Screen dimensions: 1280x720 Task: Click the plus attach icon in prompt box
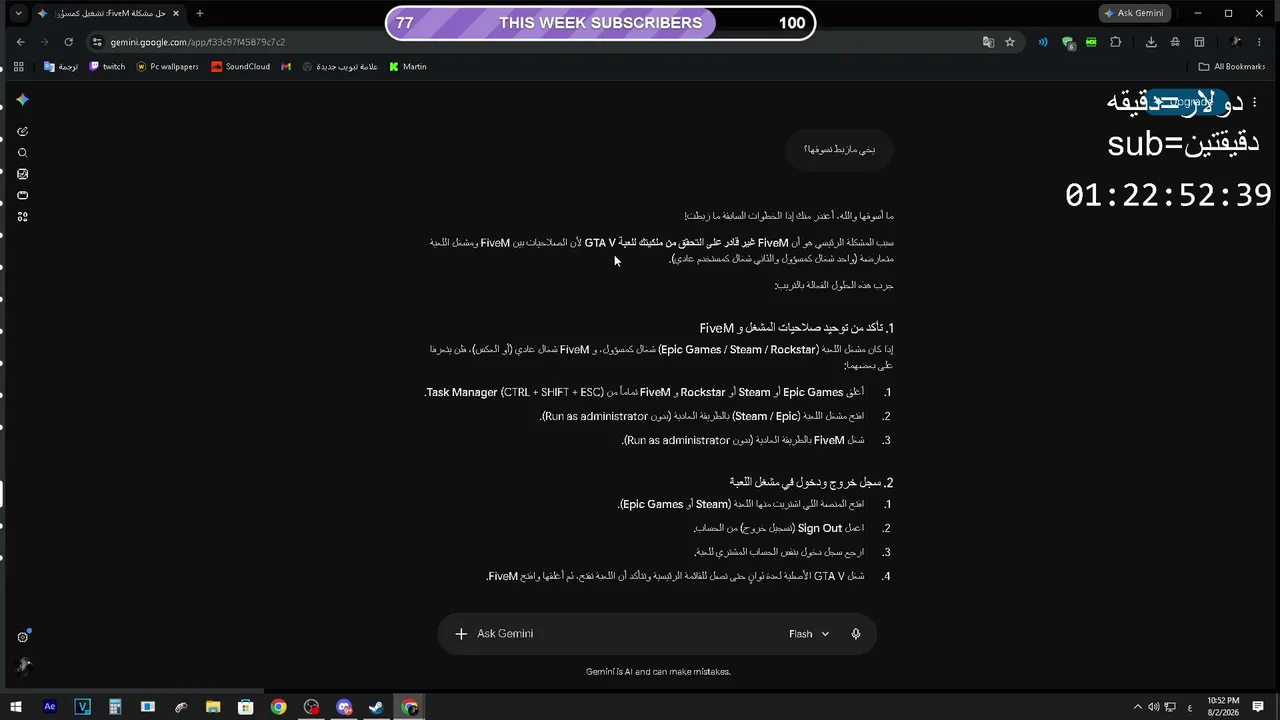click(461, 634)
